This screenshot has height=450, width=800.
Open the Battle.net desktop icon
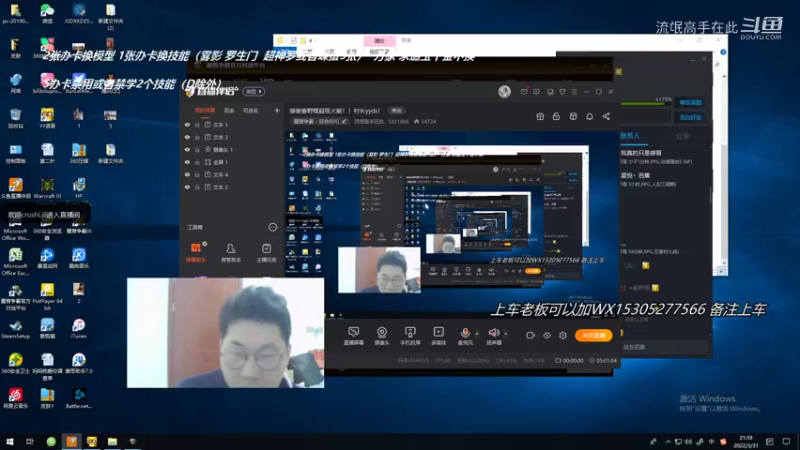pos(79,398)
